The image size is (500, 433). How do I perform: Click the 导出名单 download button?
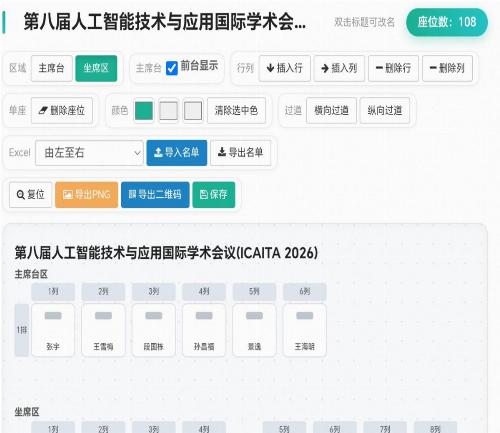[240, 153]
